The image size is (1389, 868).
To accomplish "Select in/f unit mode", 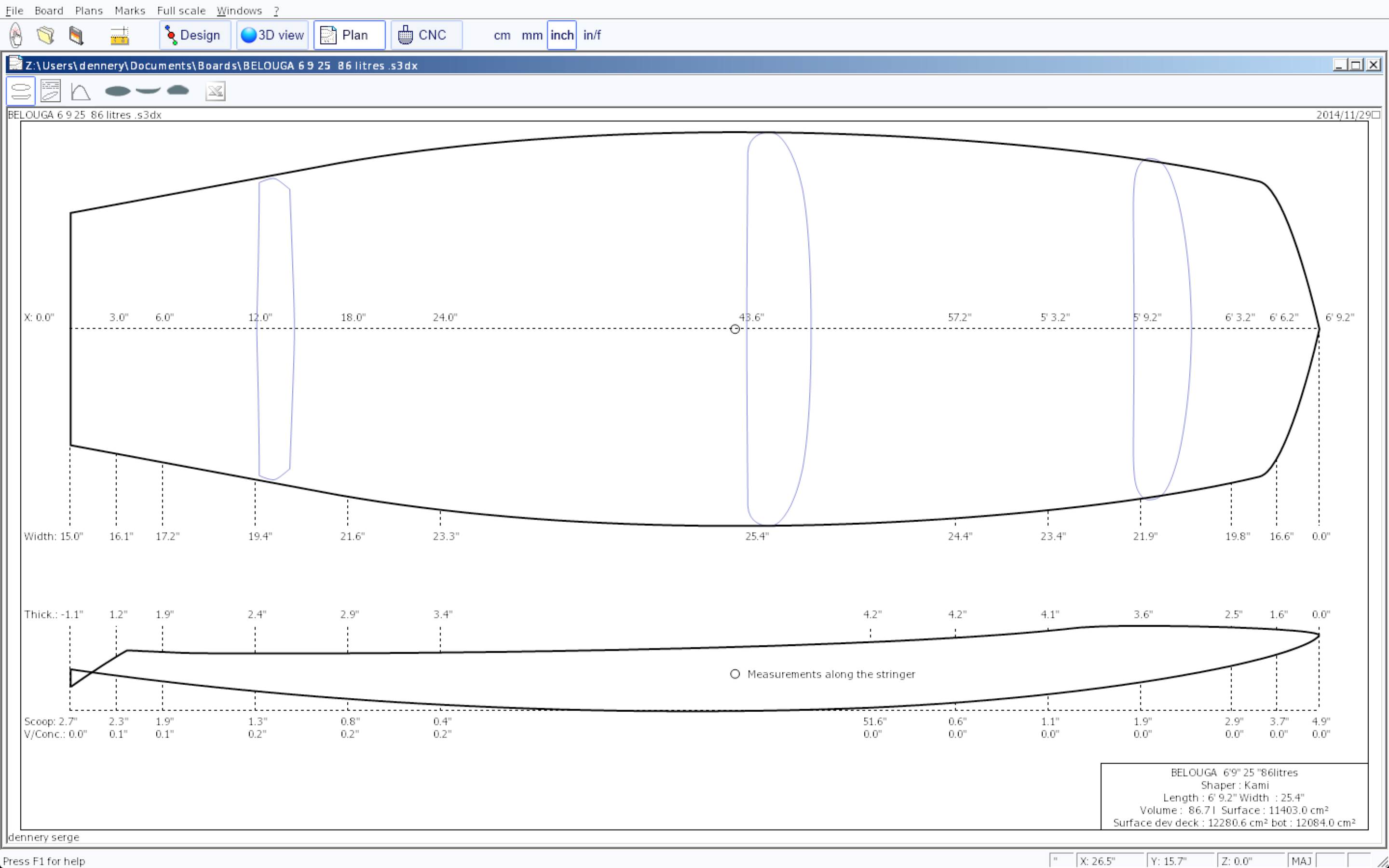I will point(592,35).
